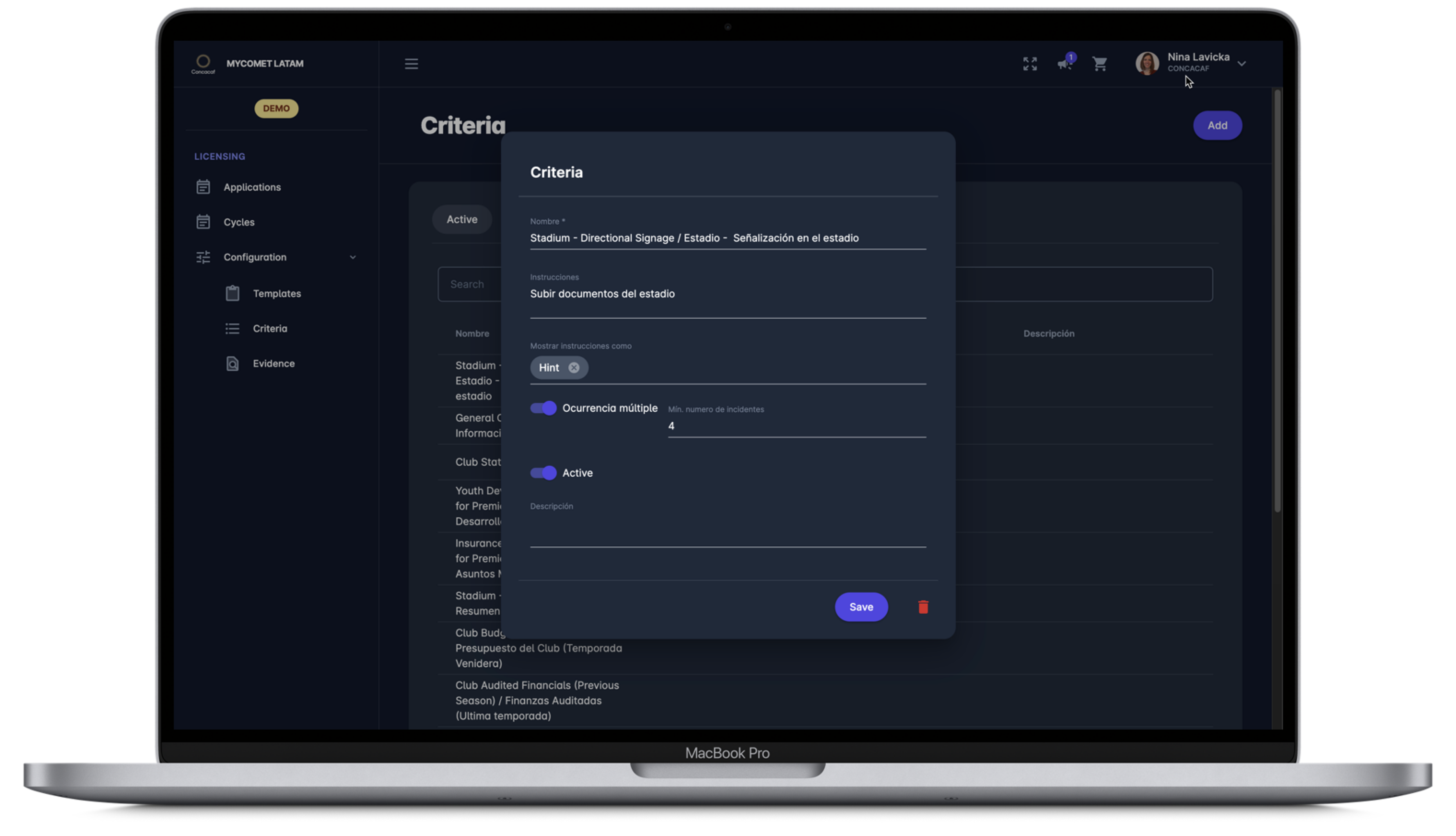Viewport: 1456px width, 836px height.
Task: Open the Evidence sidebar item
Action: tap(273, 364)
